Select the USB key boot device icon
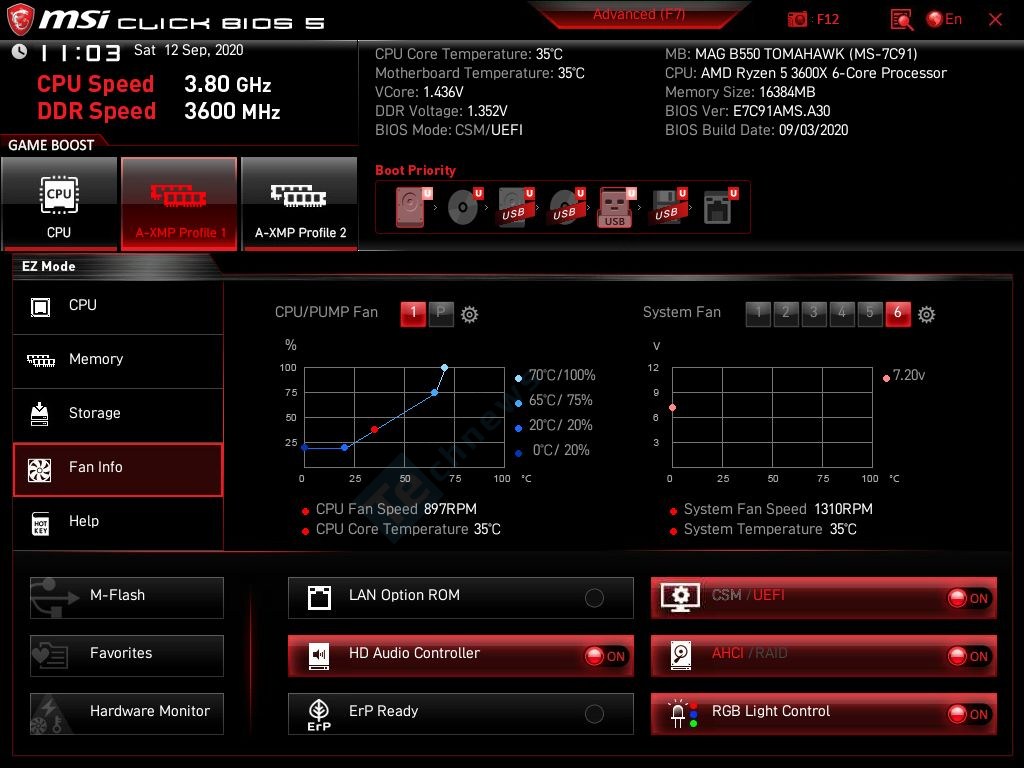1024x768 pixels. [x=616, y=207]
